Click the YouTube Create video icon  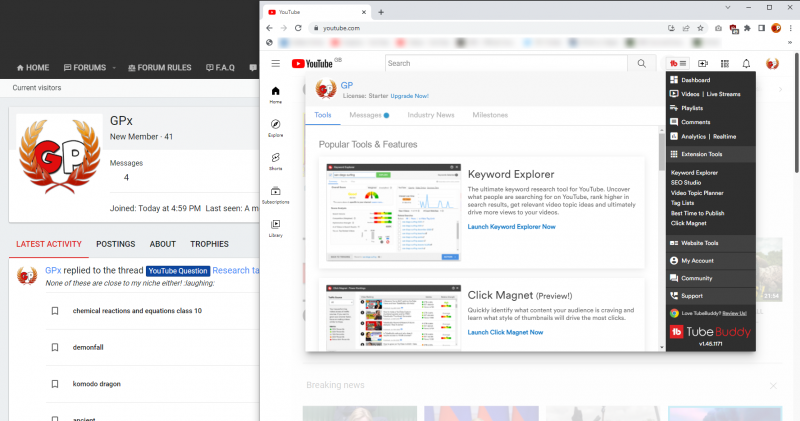point(703,63)
